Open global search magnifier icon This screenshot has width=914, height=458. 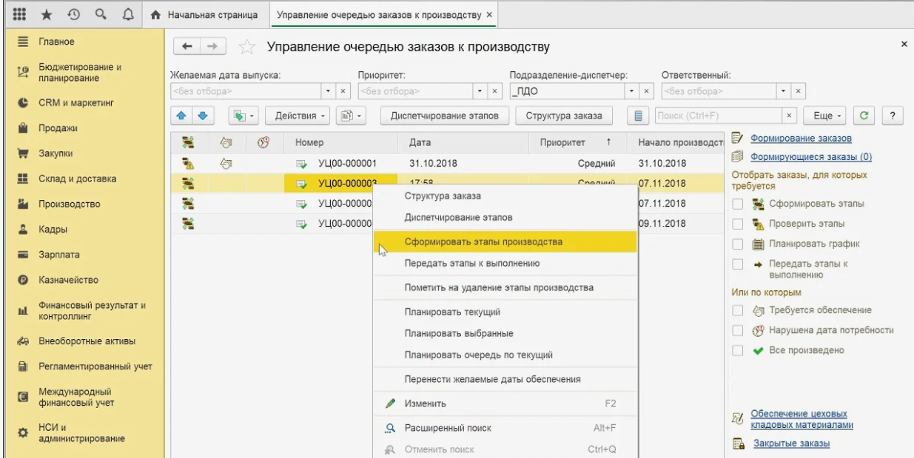coord(100,15)
